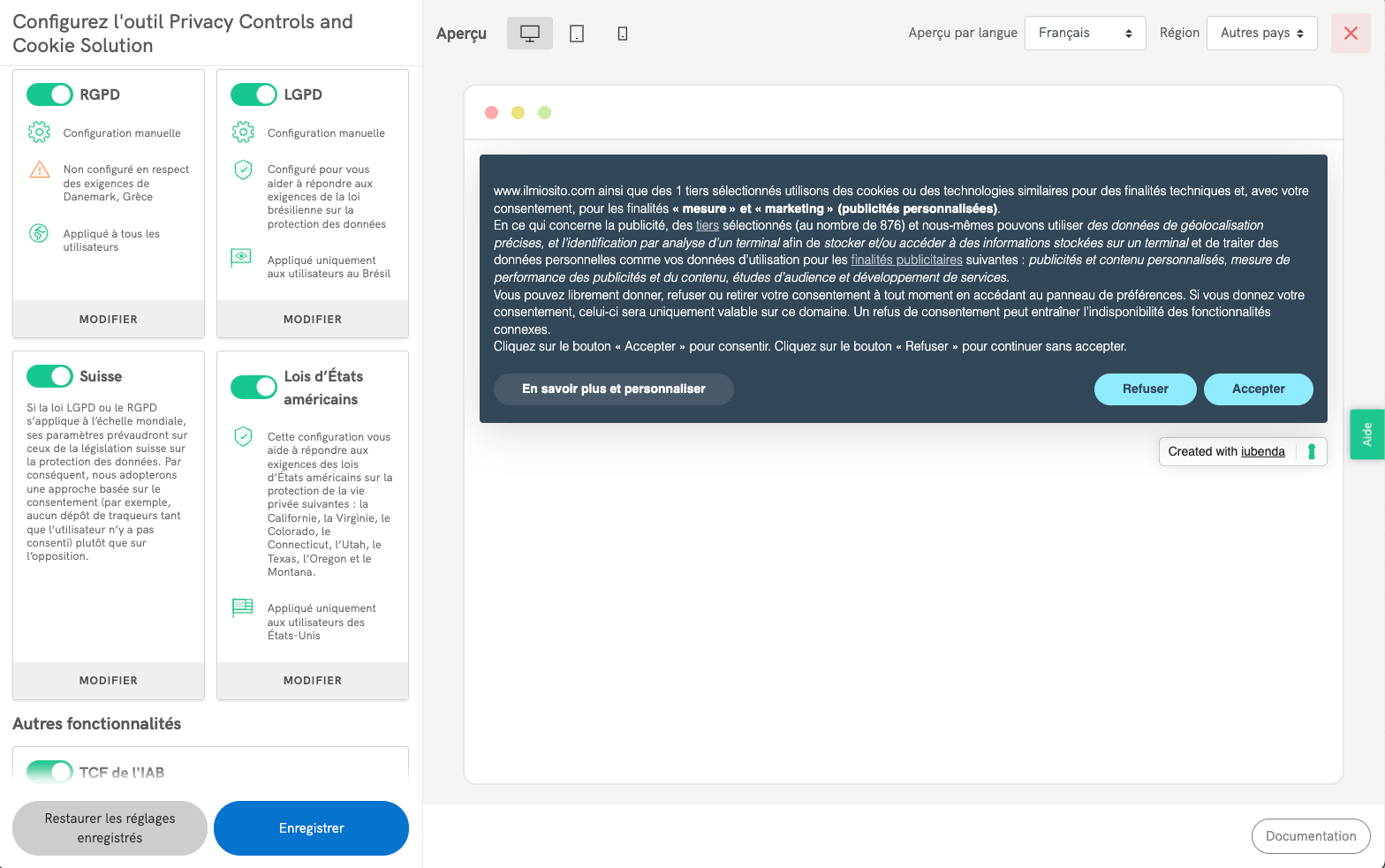
Task: Click the iubenda keyhole badge icon
Action: [x=1312, y=451]
